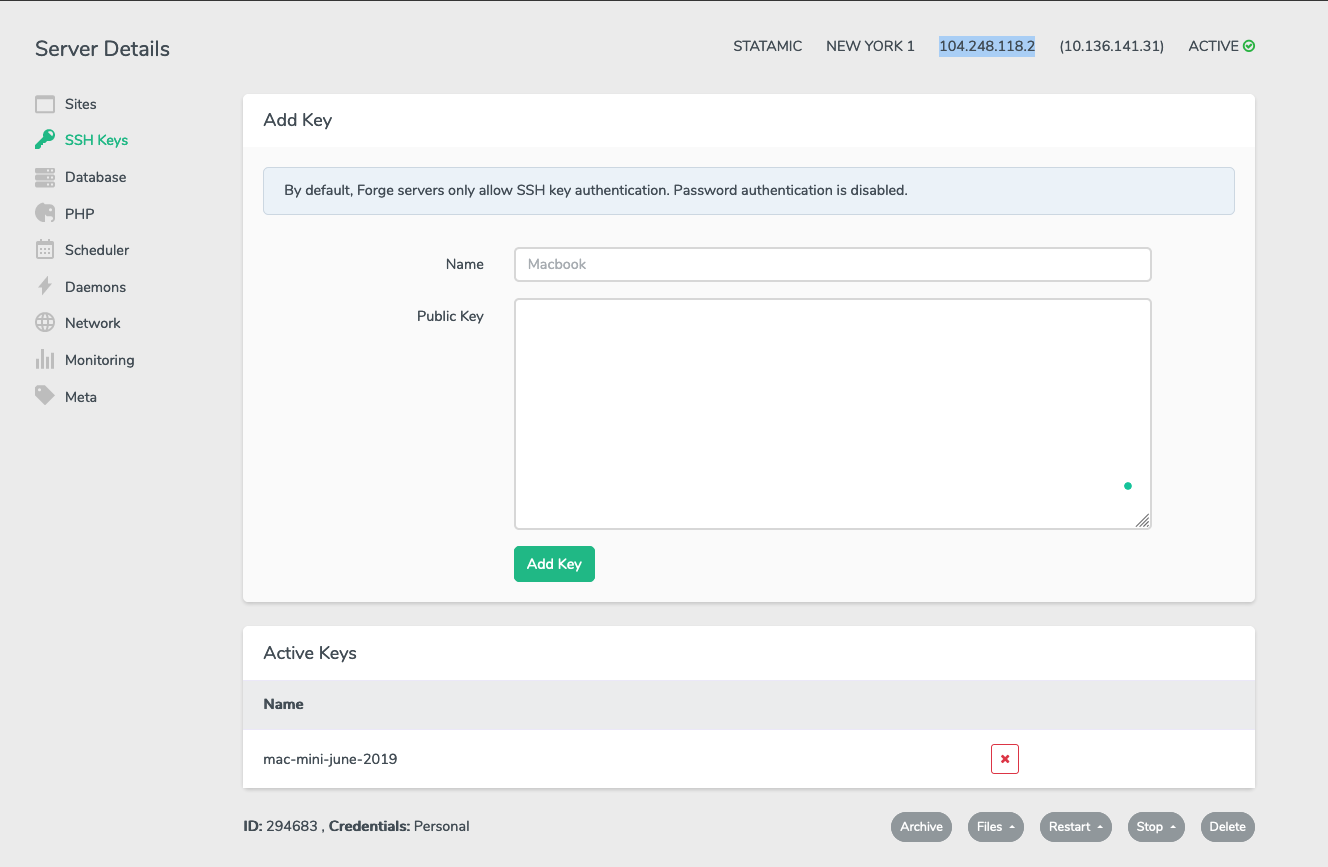
Task: Click the Sites window icon in sidebar
Action: point(45,104)
